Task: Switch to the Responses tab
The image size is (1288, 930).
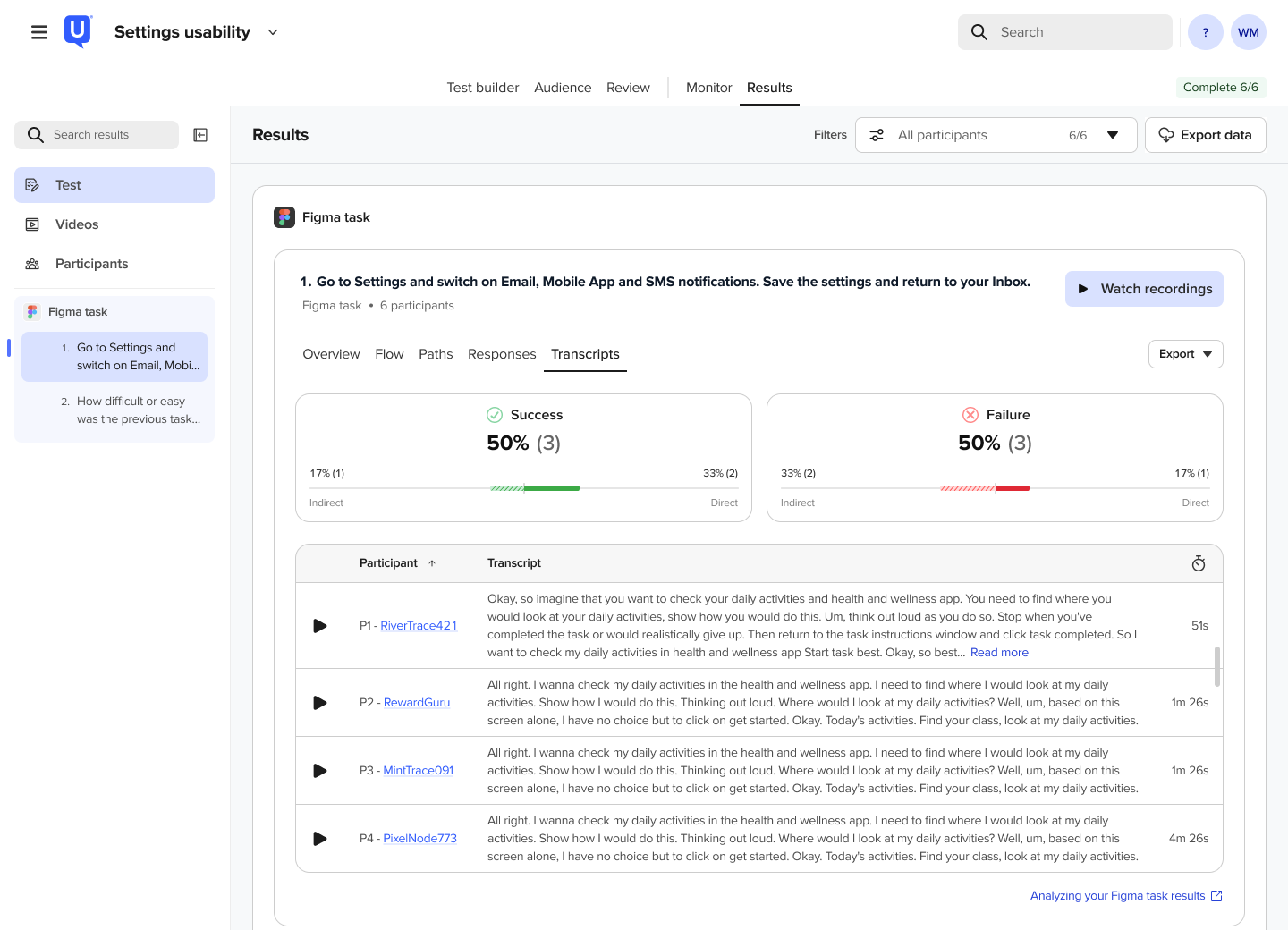Action: [x=502, y=354]
